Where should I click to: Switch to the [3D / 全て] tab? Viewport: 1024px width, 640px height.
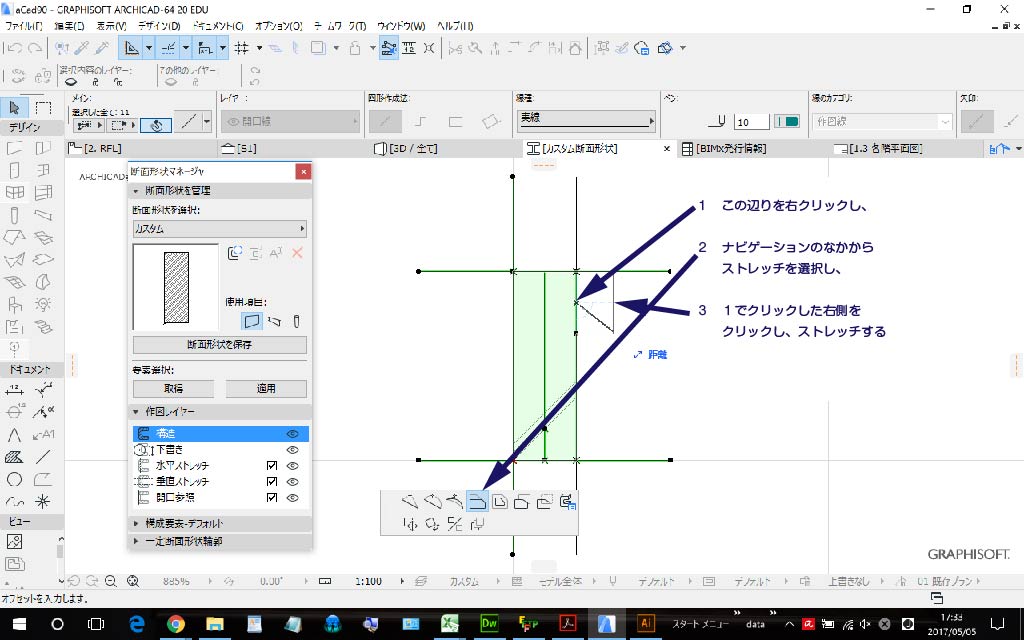coord(408,149)
